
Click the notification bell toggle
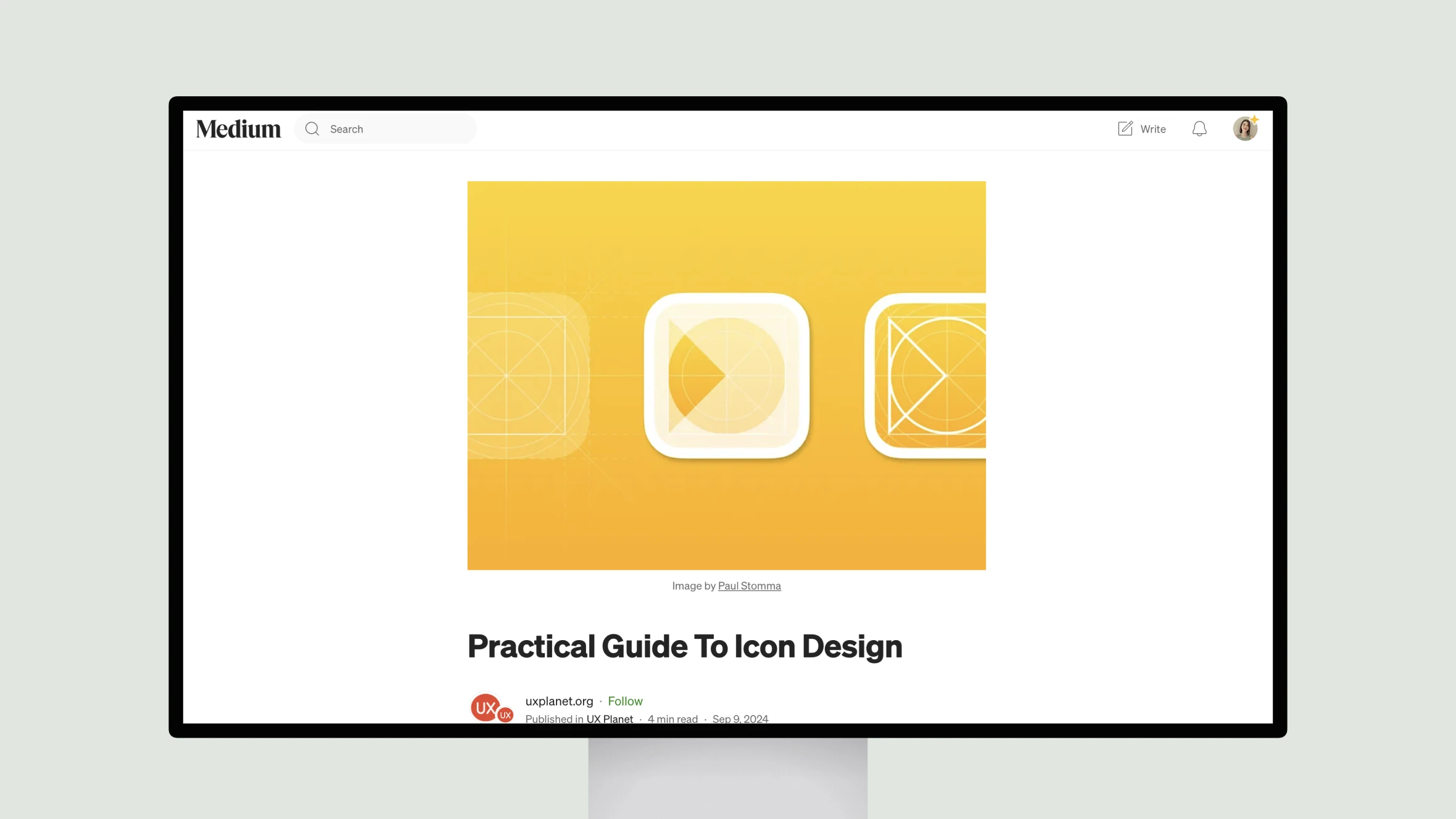[1200, 128]
